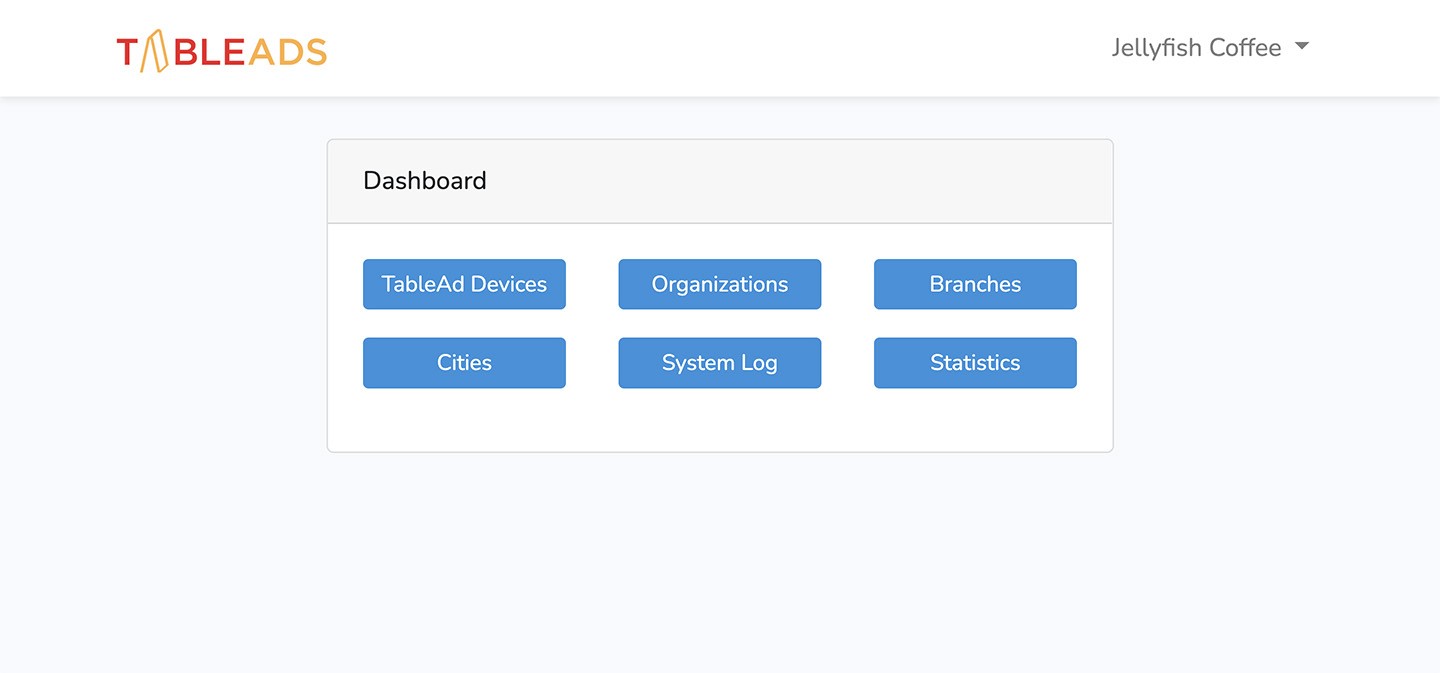Click empty space inside the dashboard card
The height and width of the screenshot is (673, 1440).
pos(720,422)
